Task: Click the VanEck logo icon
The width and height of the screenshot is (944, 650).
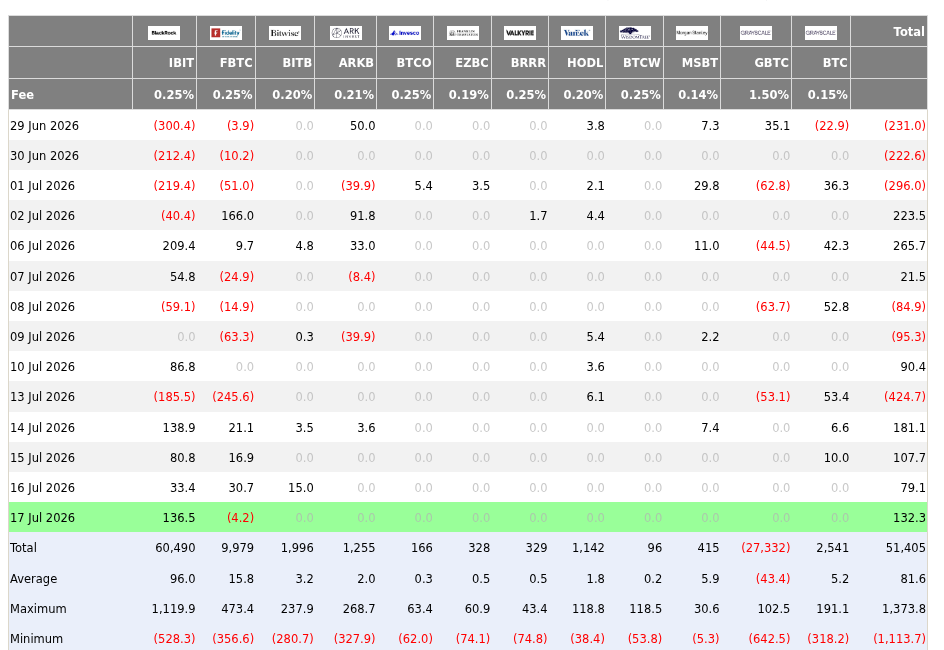Action: pos(577,32)
